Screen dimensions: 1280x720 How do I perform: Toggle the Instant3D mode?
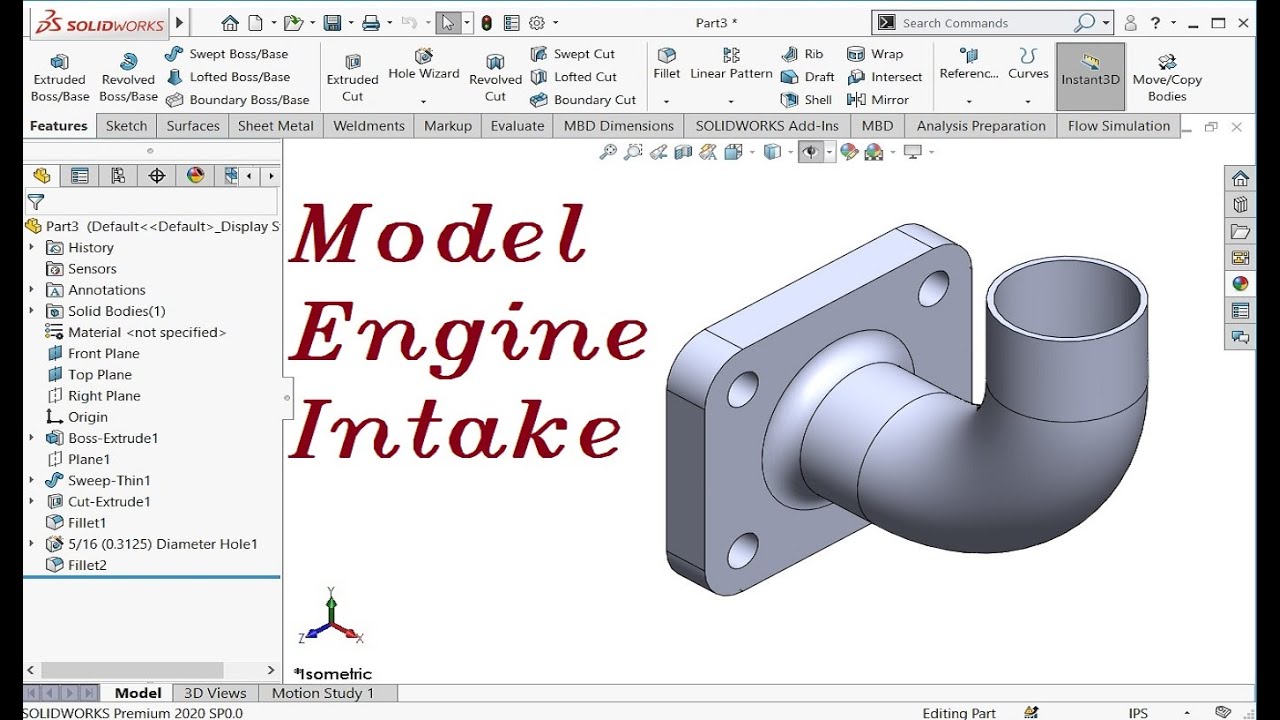point(1090,76)
